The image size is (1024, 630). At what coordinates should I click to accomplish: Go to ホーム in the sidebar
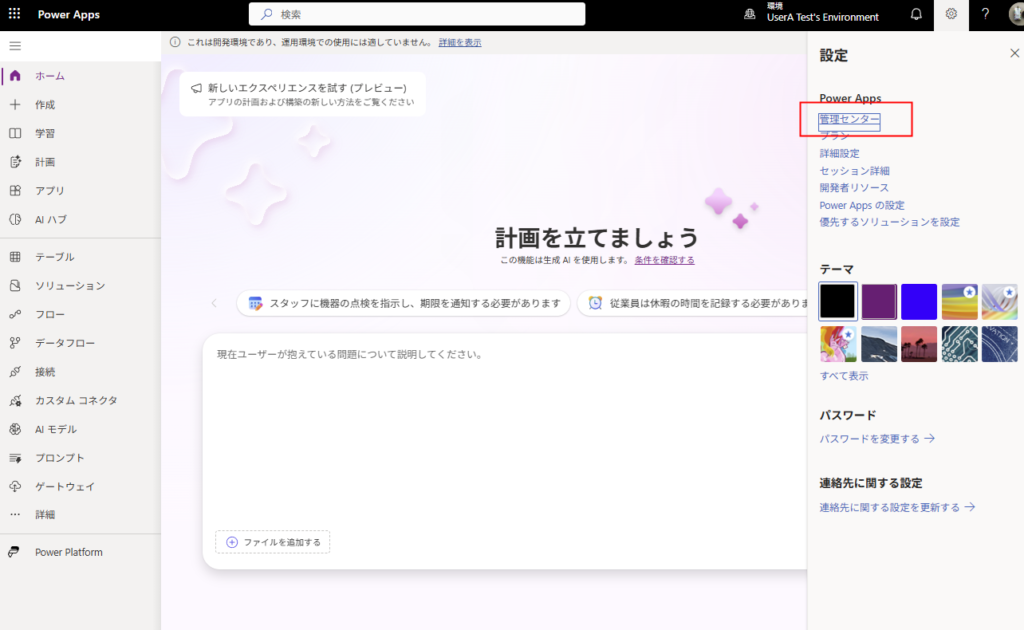click(x=50, y=76)
